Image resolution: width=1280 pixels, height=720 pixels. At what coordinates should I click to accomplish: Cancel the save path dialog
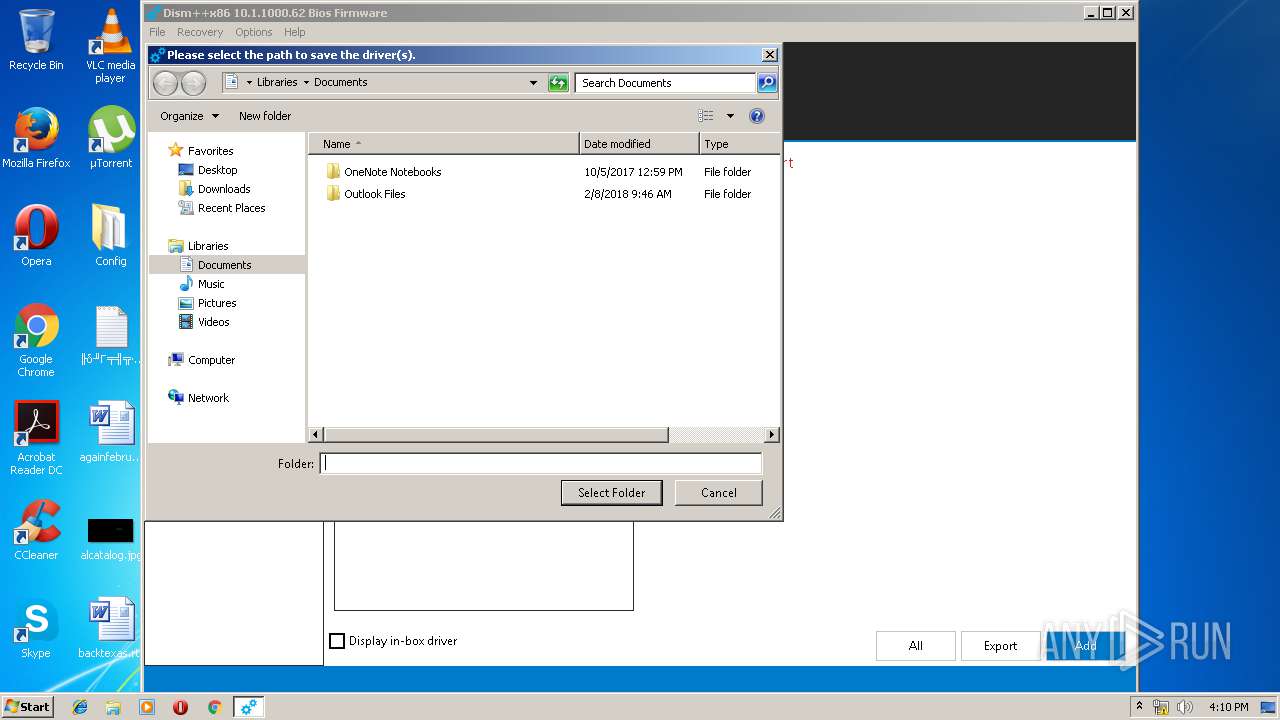click(719, 493)
